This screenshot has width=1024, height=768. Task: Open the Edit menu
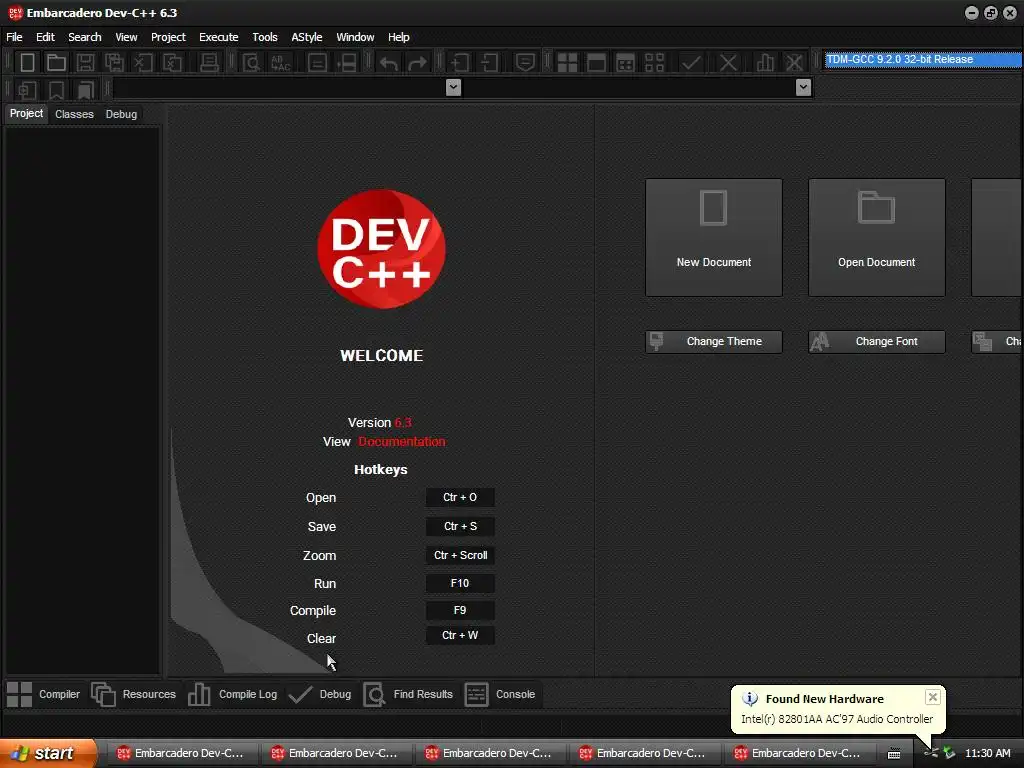[45, 37]
